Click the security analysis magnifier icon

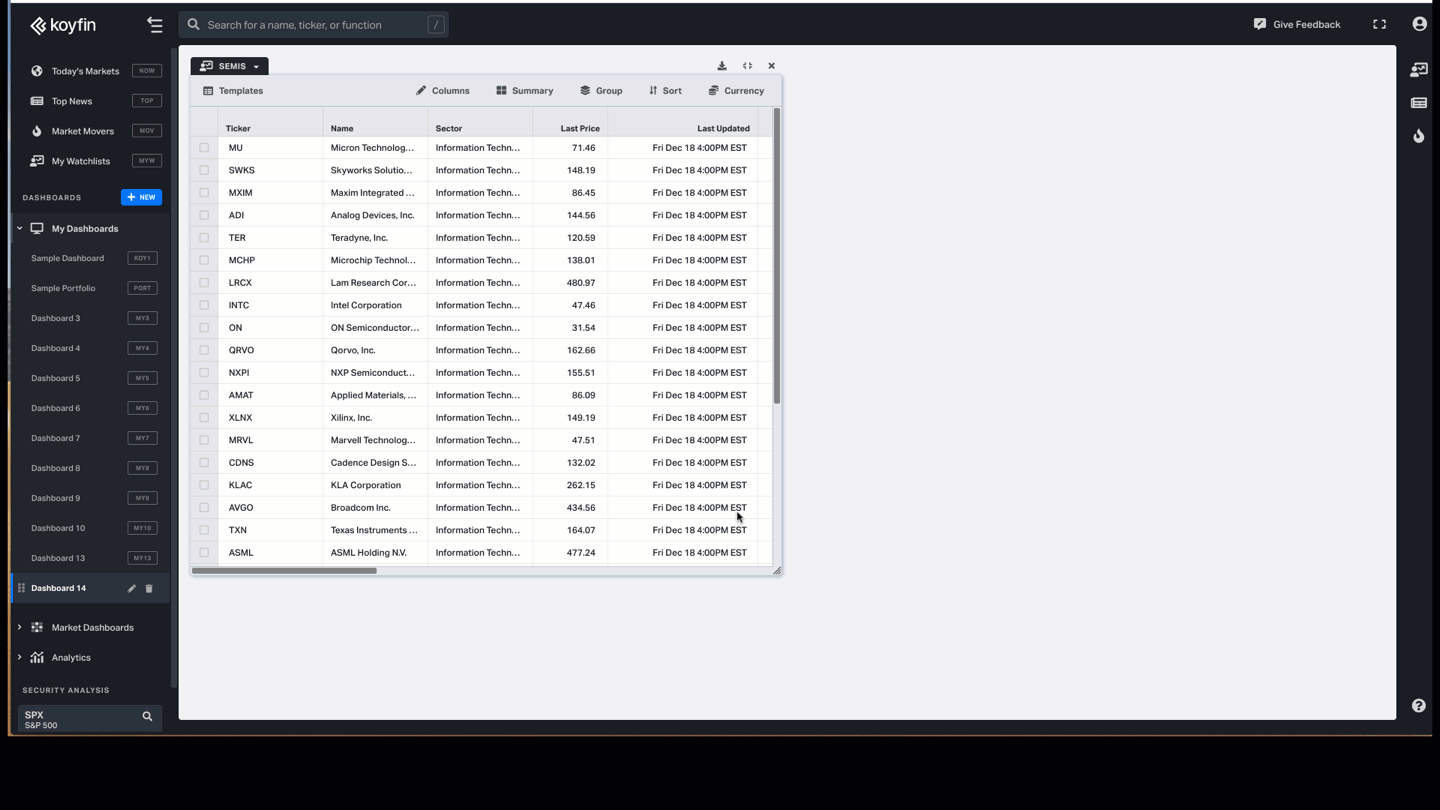pyautogui.click(x=147, y=717)
